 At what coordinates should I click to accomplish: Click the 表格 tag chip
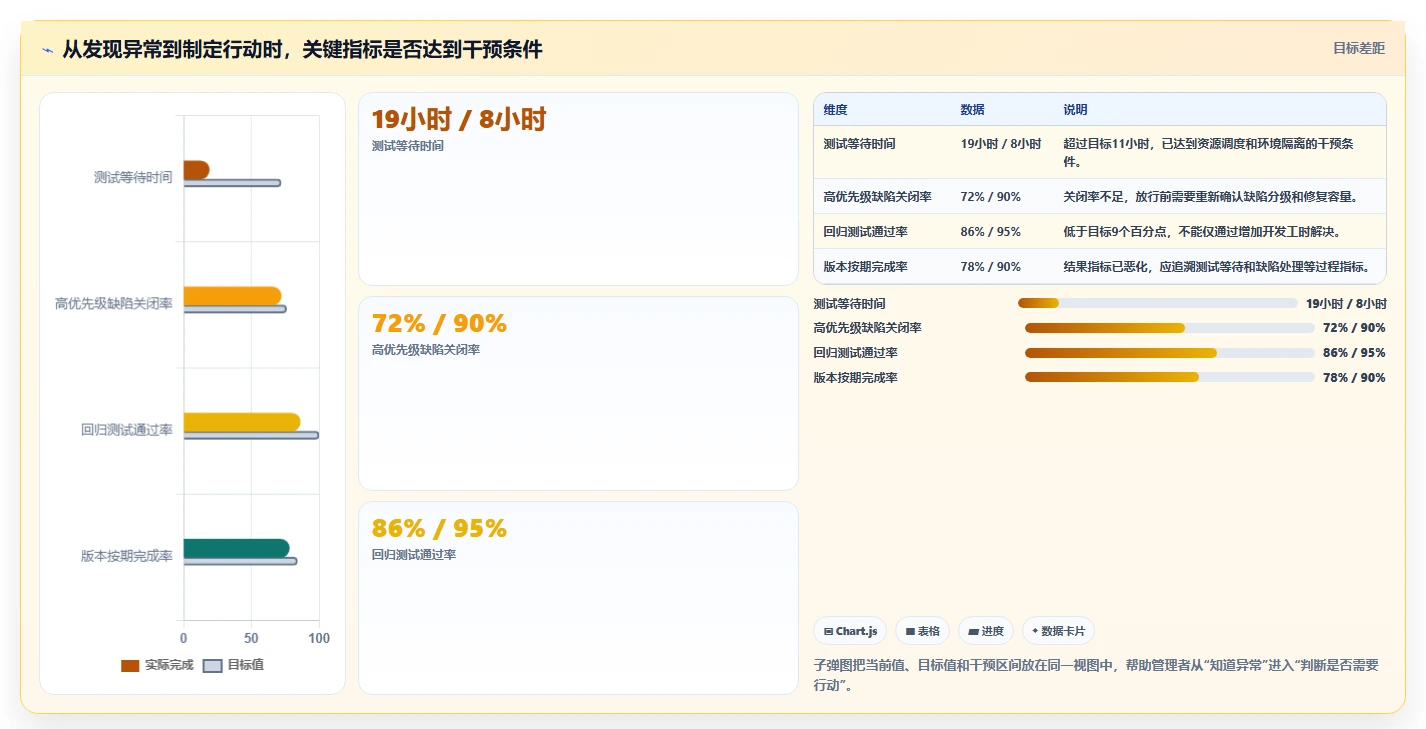922,631
